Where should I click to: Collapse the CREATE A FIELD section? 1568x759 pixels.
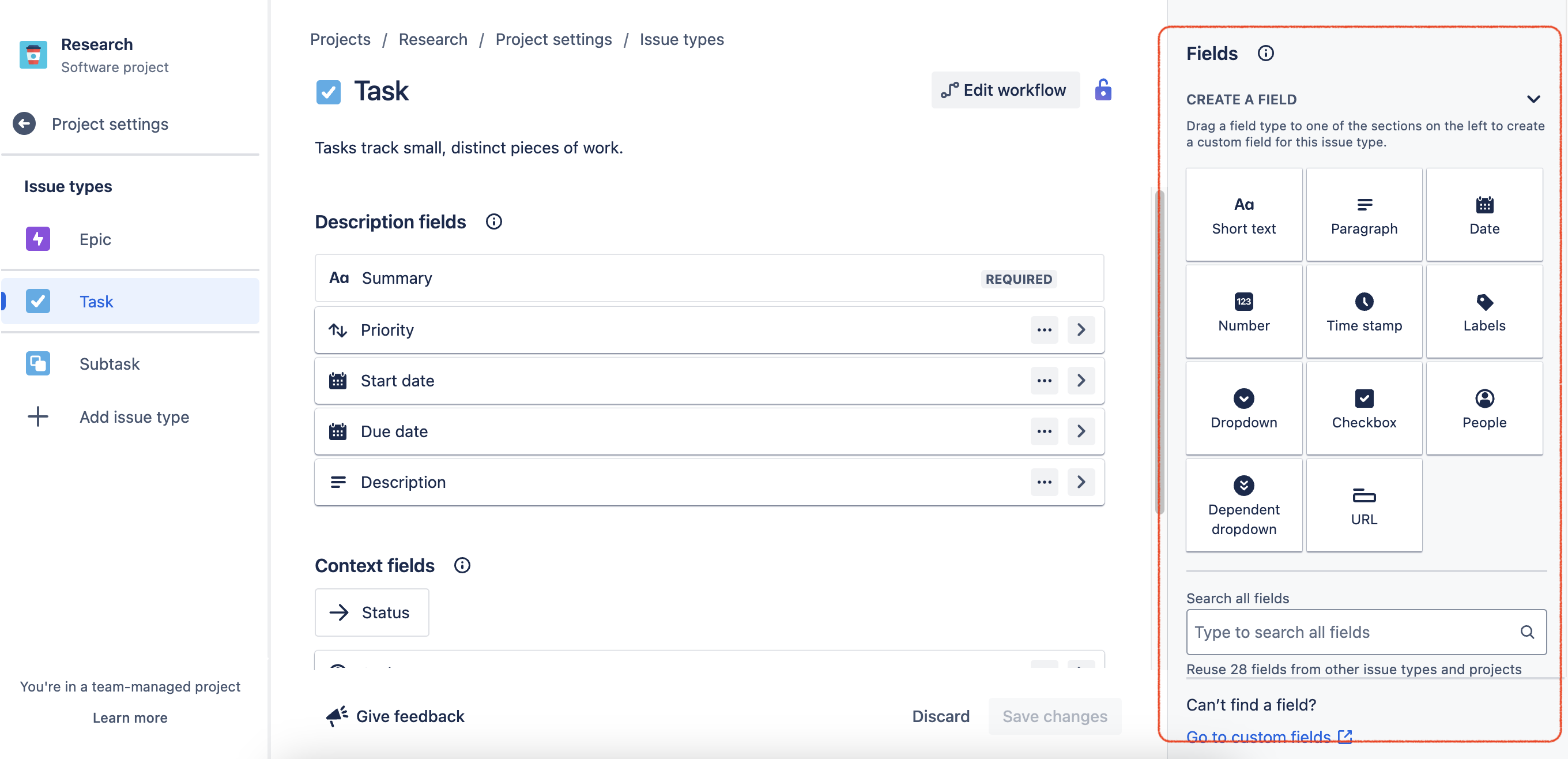(1535, 99)
